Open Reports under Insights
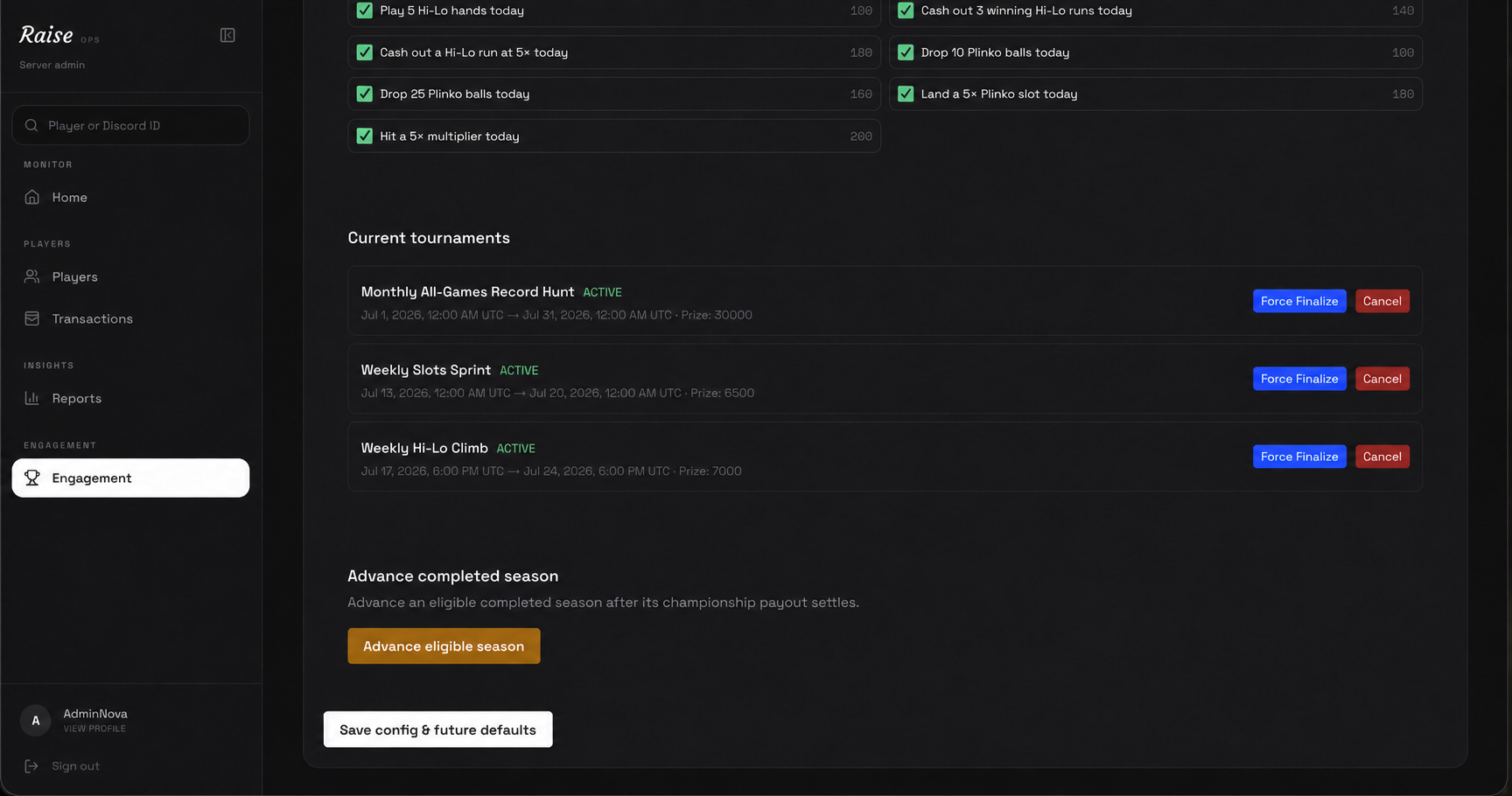This screenshot has width=1512, height=796. click(130, 398)
